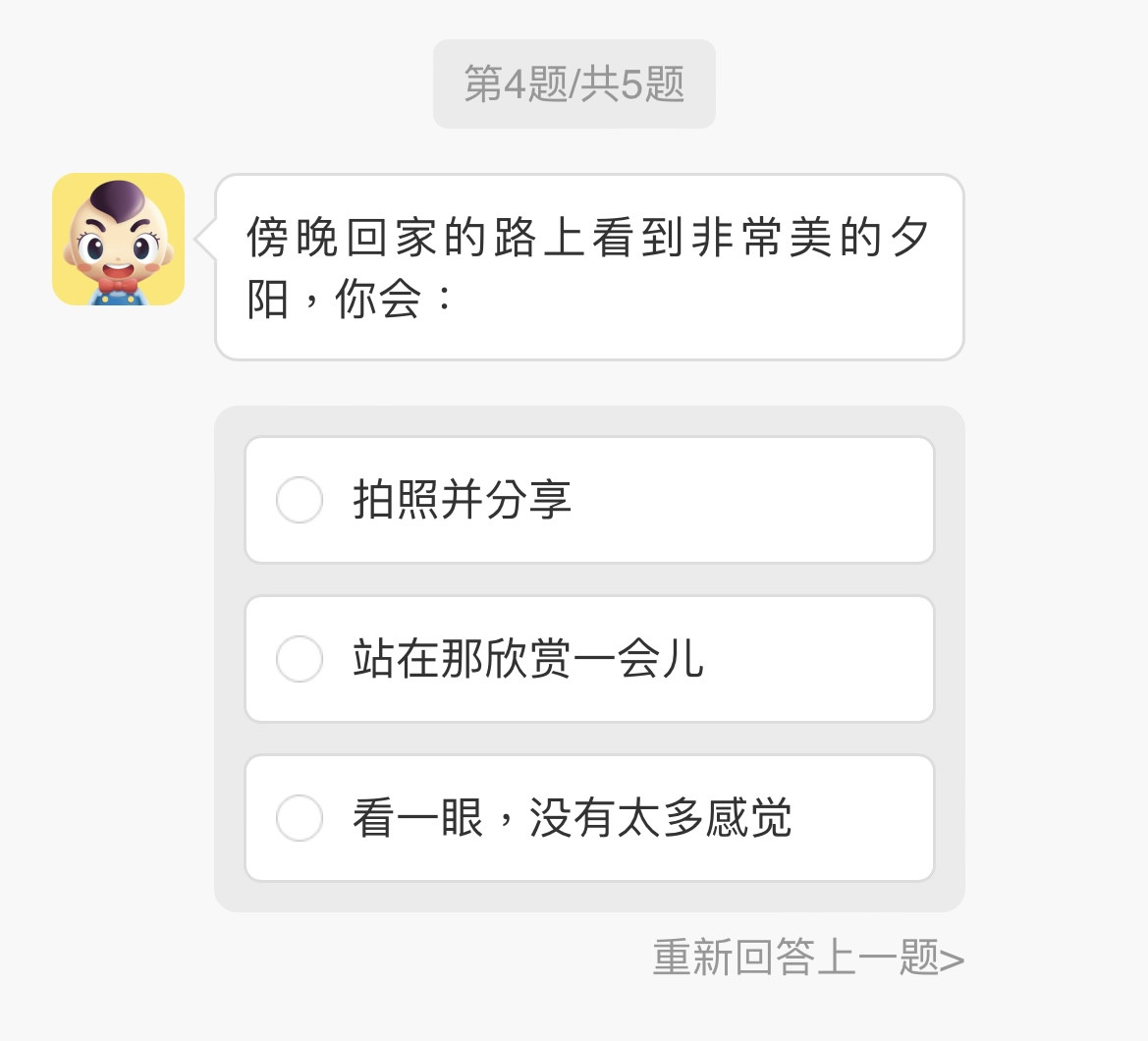Choose the 拍照并分享 answer text
Screen dimensions: 1148x1041
point(462,500)
